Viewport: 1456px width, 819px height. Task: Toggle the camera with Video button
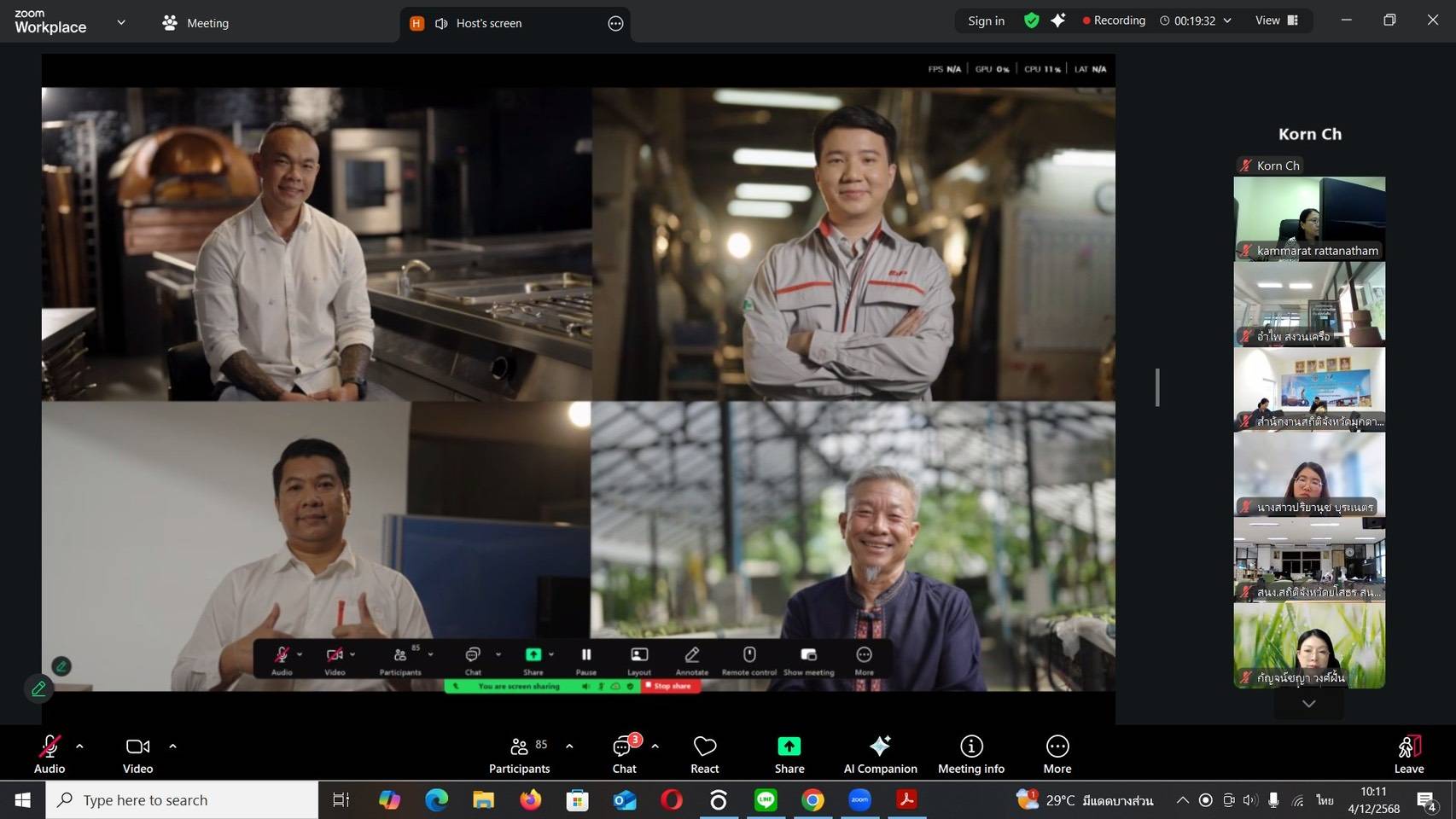137,753
